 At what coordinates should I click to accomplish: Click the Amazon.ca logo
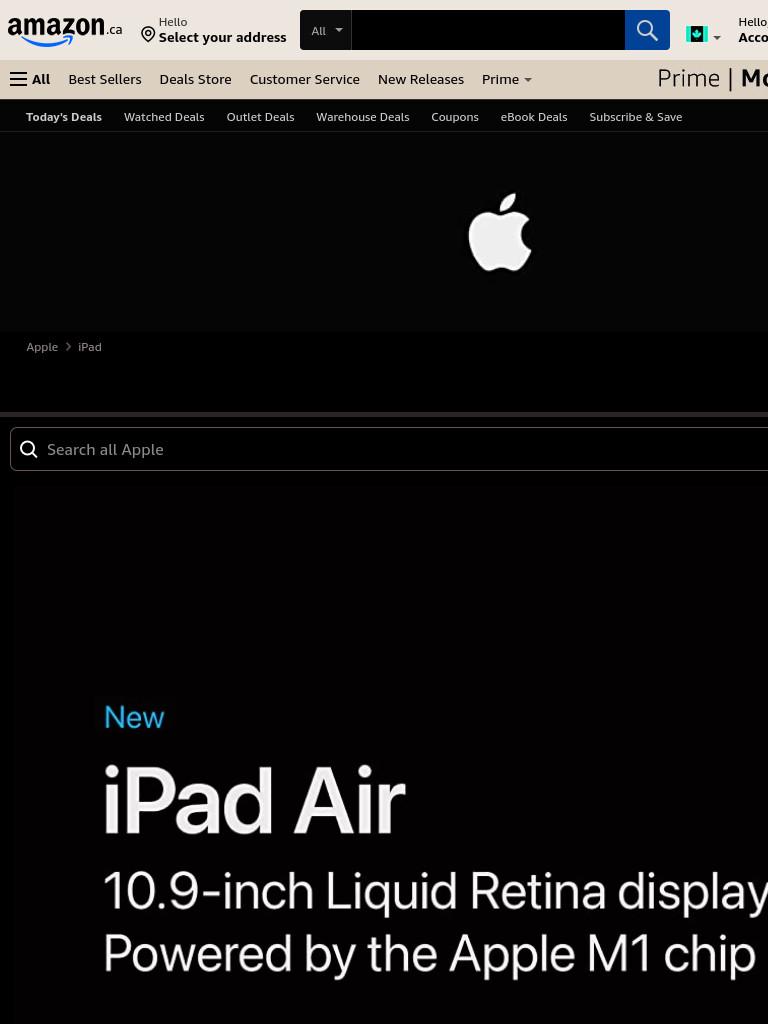(64, 30)
